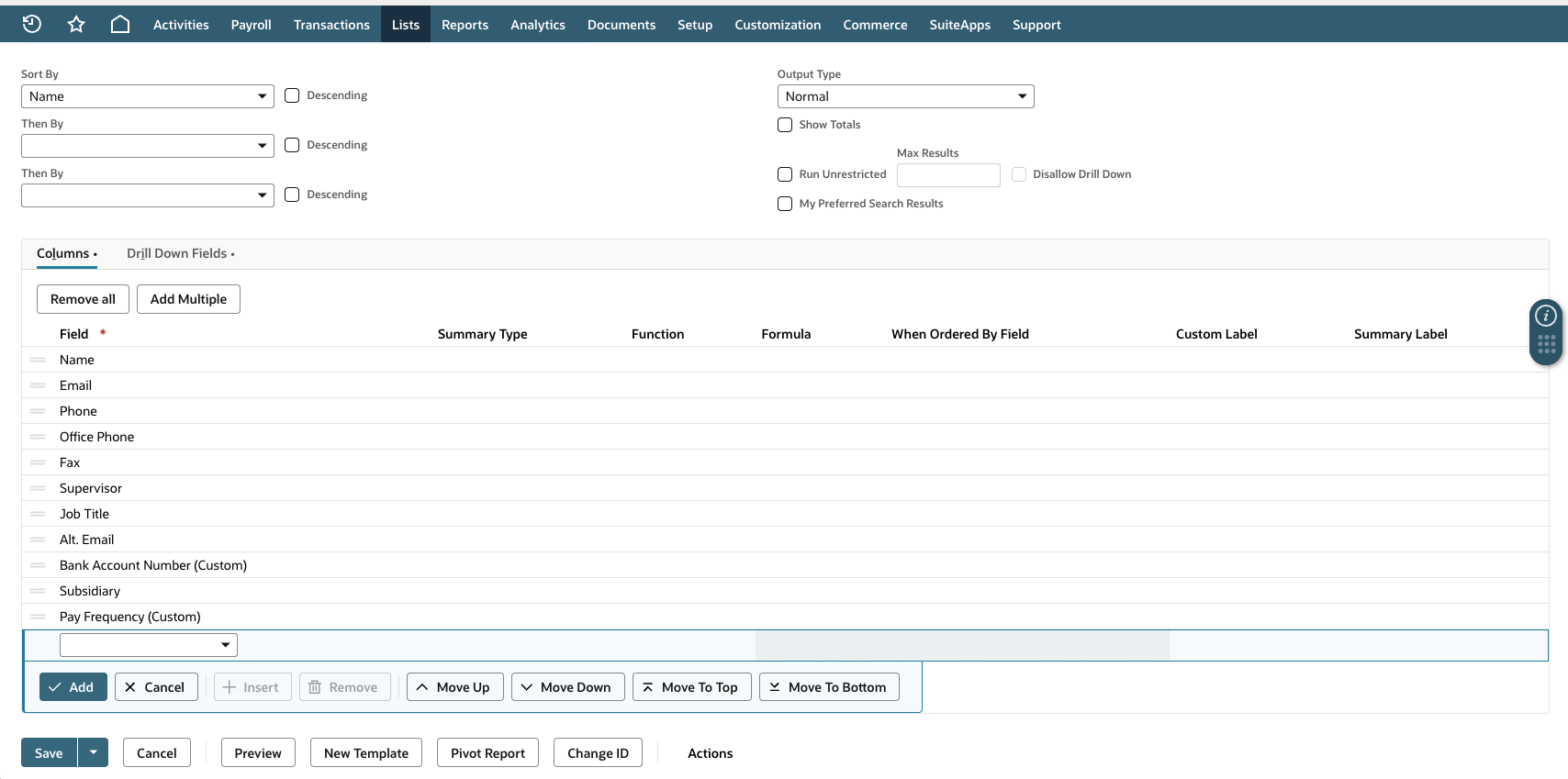
Task: Open the shortcuts star icon
Action: (76, 24)
